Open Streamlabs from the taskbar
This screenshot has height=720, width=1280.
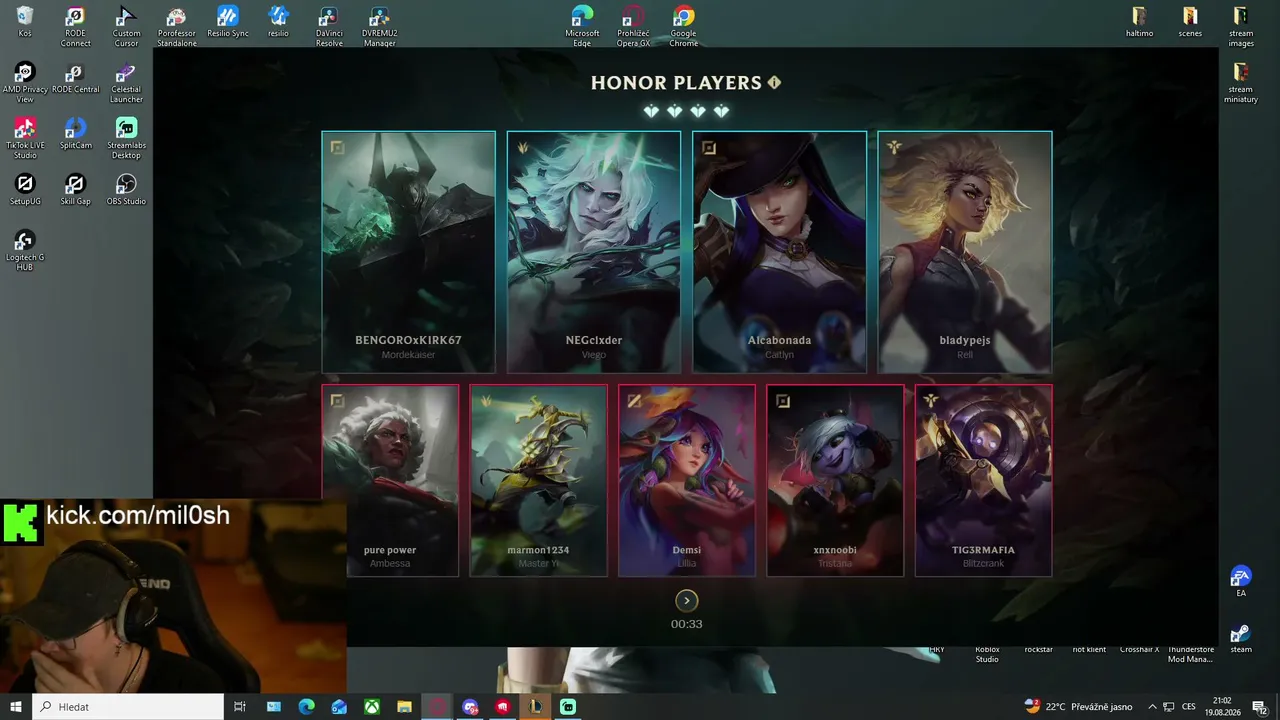[x=568, y=707]
